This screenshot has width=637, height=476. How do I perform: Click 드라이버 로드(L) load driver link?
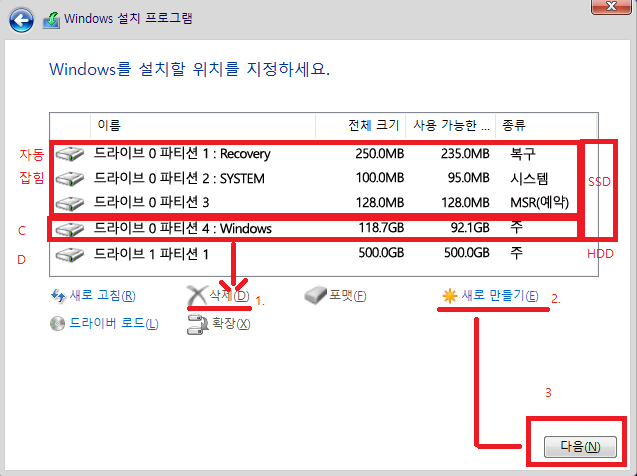114,323
